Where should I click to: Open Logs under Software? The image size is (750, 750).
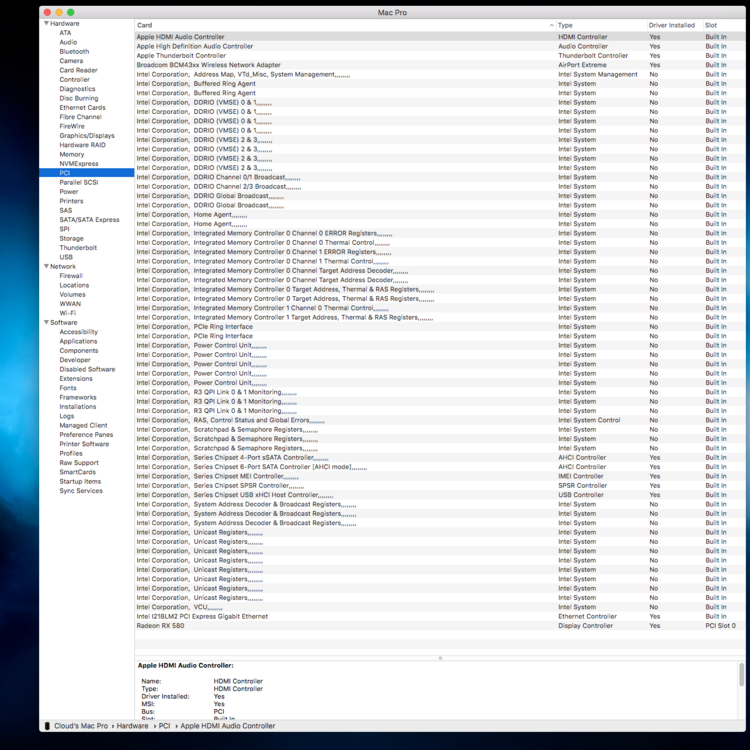tap(66, 416)
